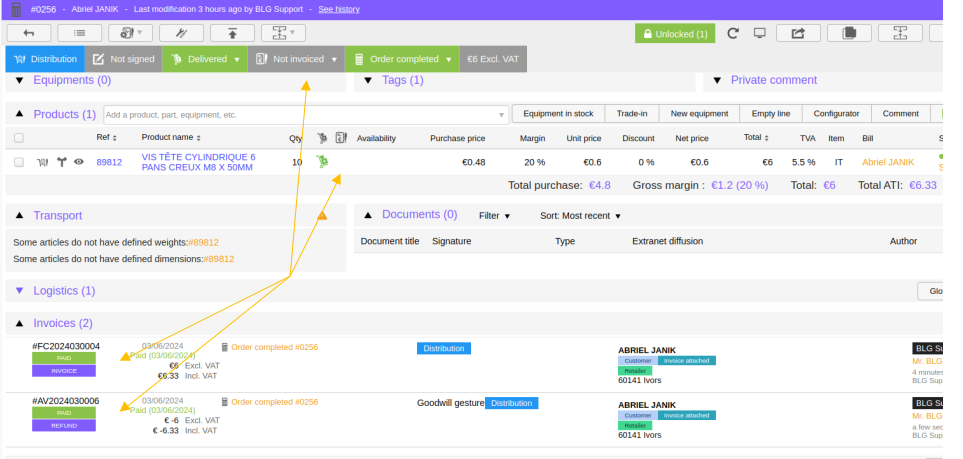963x459 pixels.
Task: Open Order completed #0256 link on invoice #FC2024030004
Action: click(275, 347)
